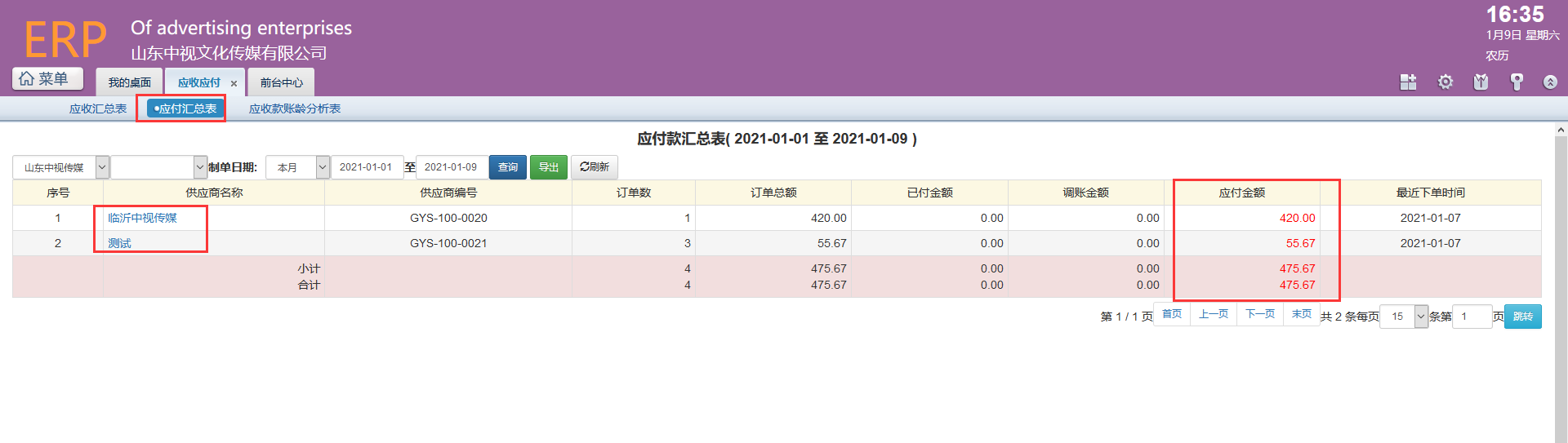
Task: Click the vertical scrollbar up arrow
Action: click(x=1561, y=130)
